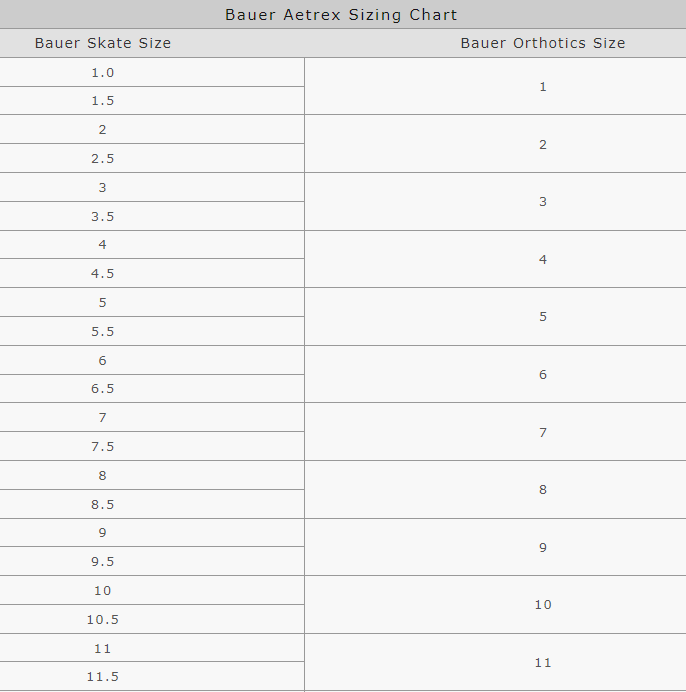Select skate size 9.5 cell

pos(103,561)
